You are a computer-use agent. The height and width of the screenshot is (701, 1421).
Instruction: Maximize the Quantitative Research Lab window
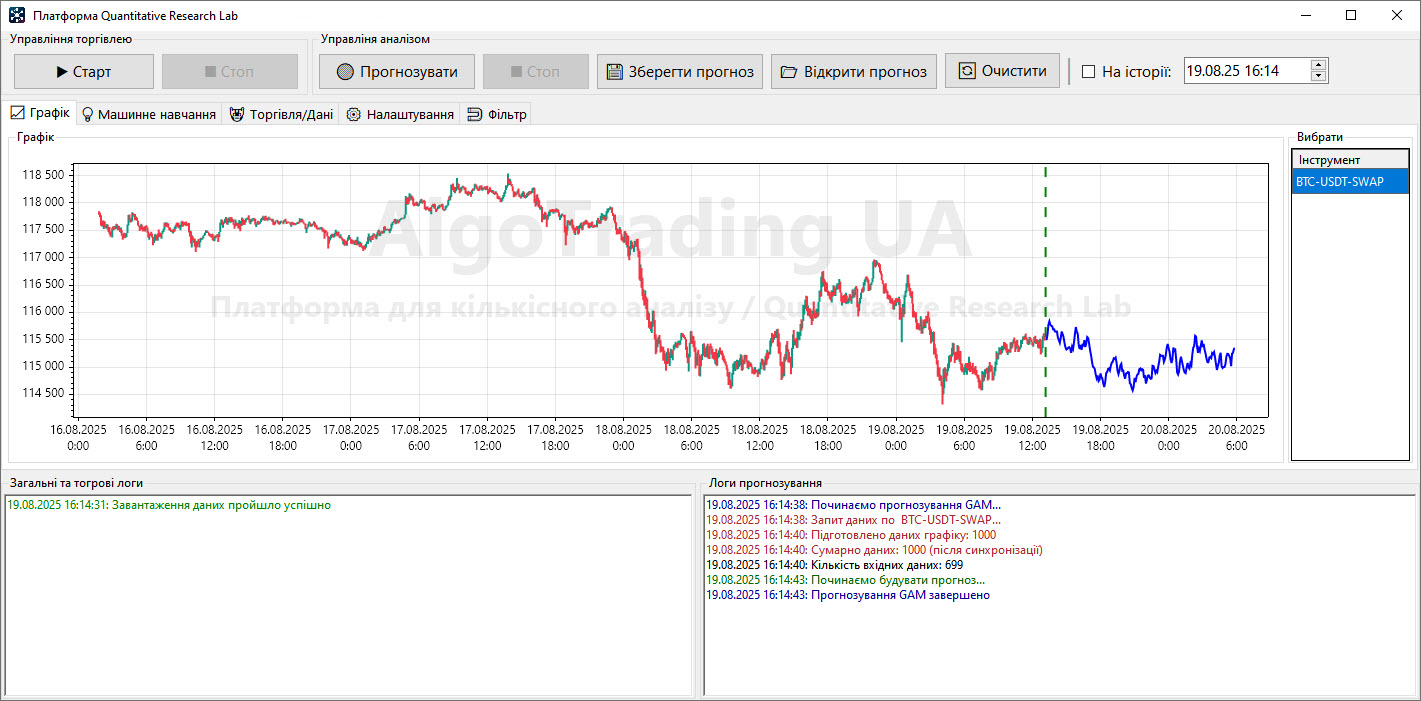(x=1351, y=16)
